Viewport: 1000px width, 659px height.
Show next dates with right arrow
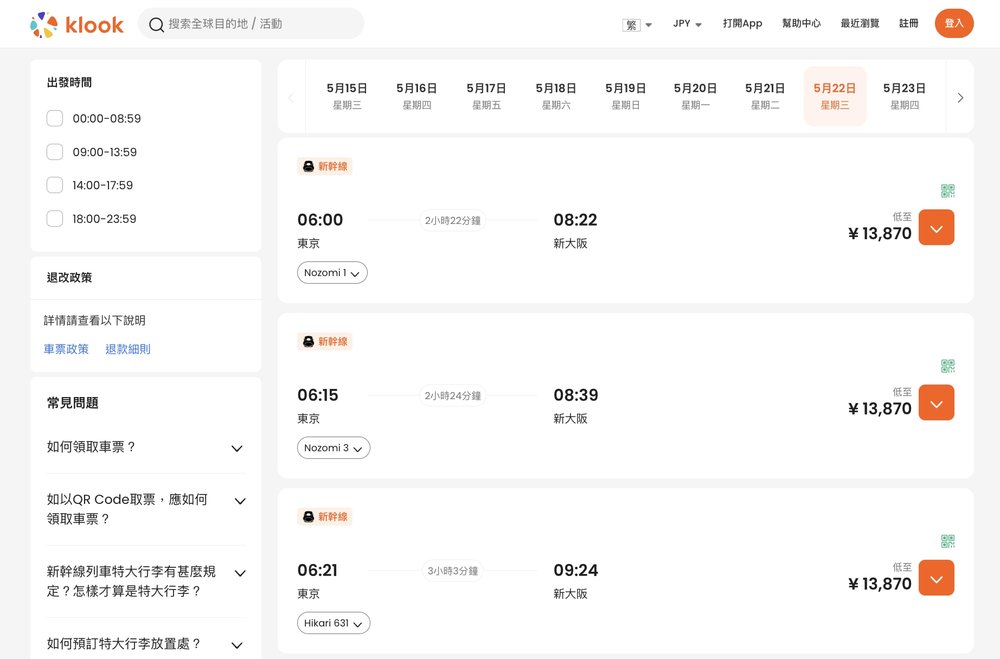(960, 98)
